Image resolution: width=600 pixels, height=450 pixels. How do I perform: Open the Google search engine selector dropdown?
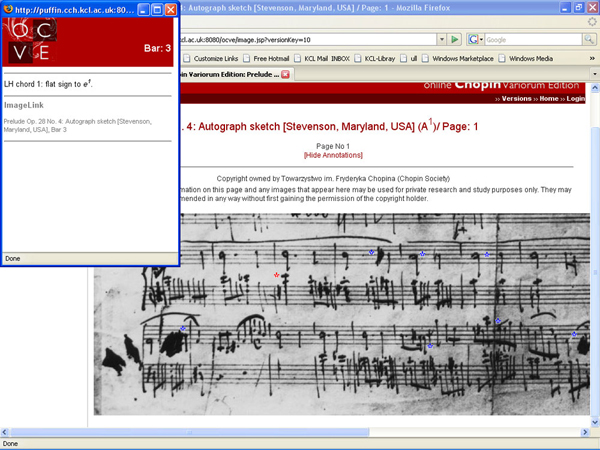476,39
